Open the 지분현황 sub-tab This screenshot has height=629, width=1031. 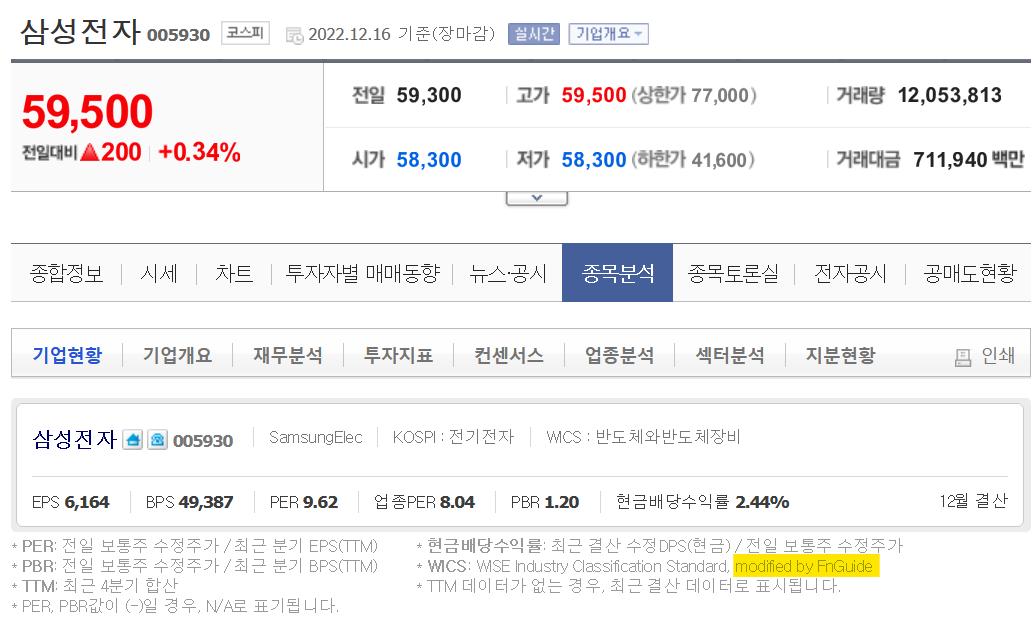[x=840, y=355]
